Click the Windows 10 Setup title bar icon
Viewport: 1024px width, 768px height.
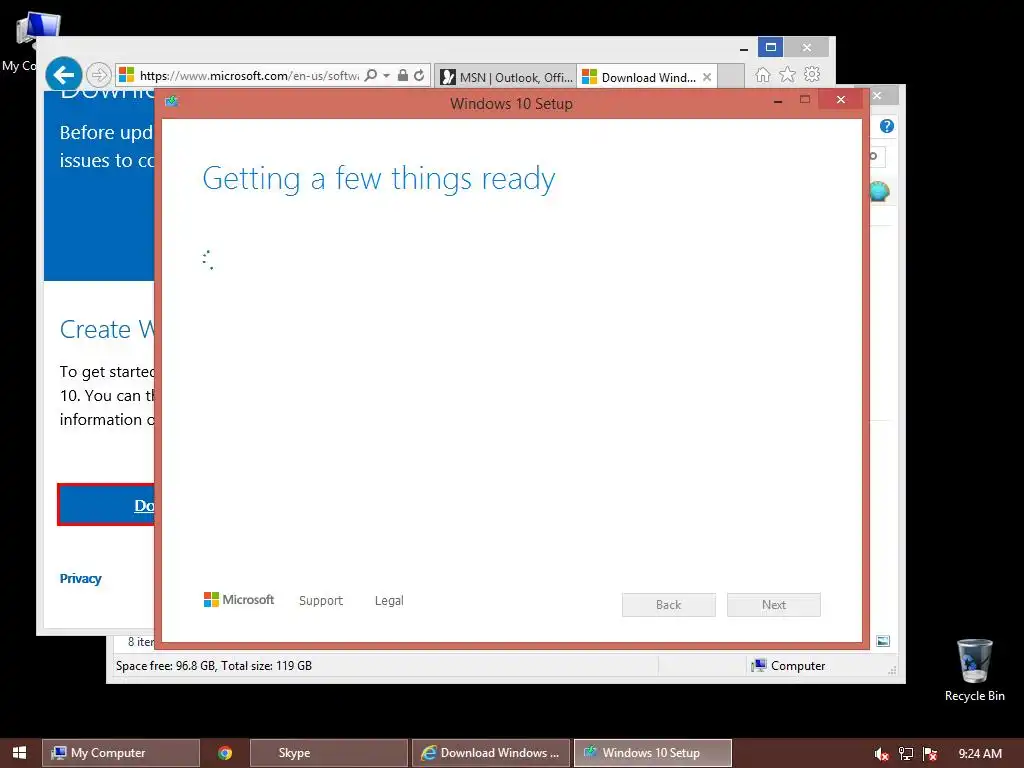click(172, 101)
